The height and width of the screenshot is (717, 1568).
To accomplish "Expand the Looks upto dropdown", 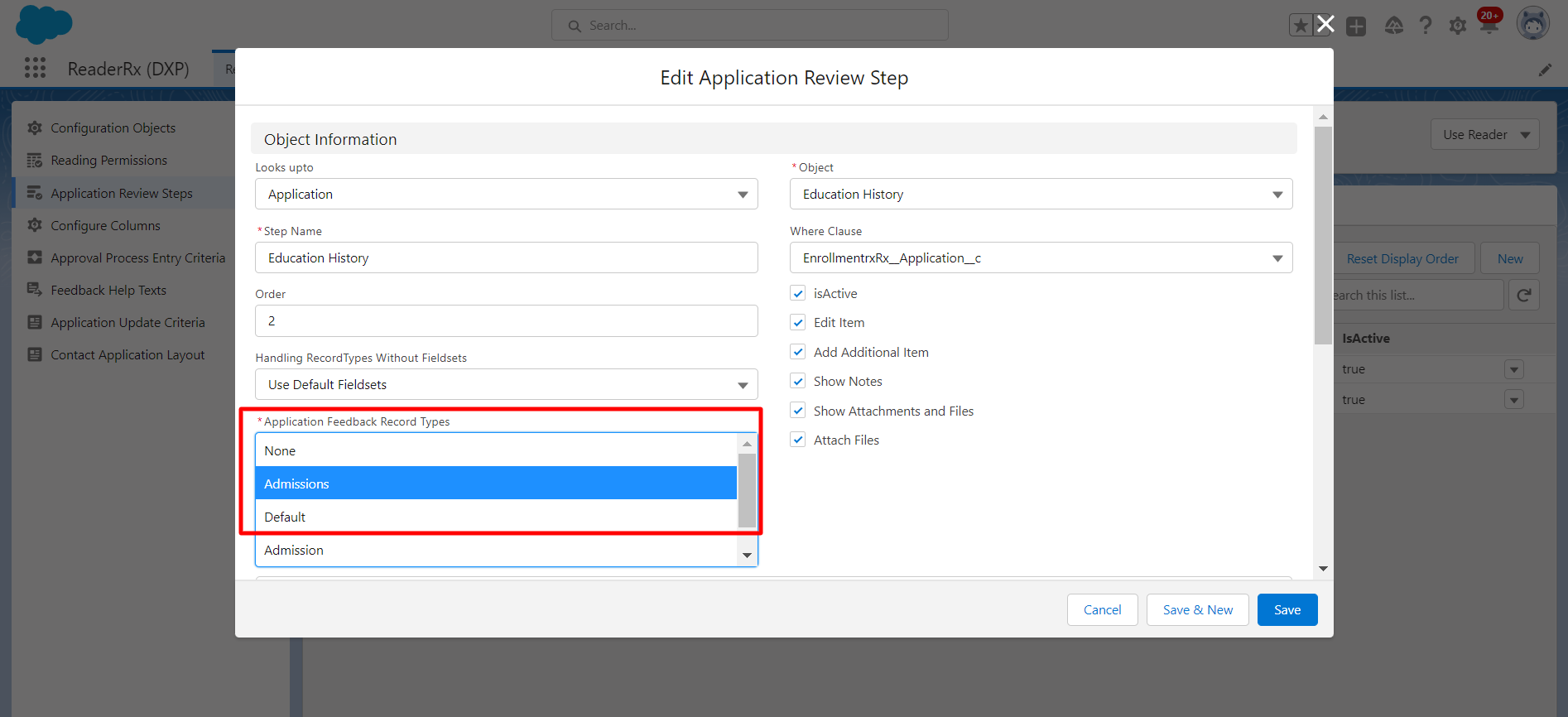I will [x=506, y=195].
